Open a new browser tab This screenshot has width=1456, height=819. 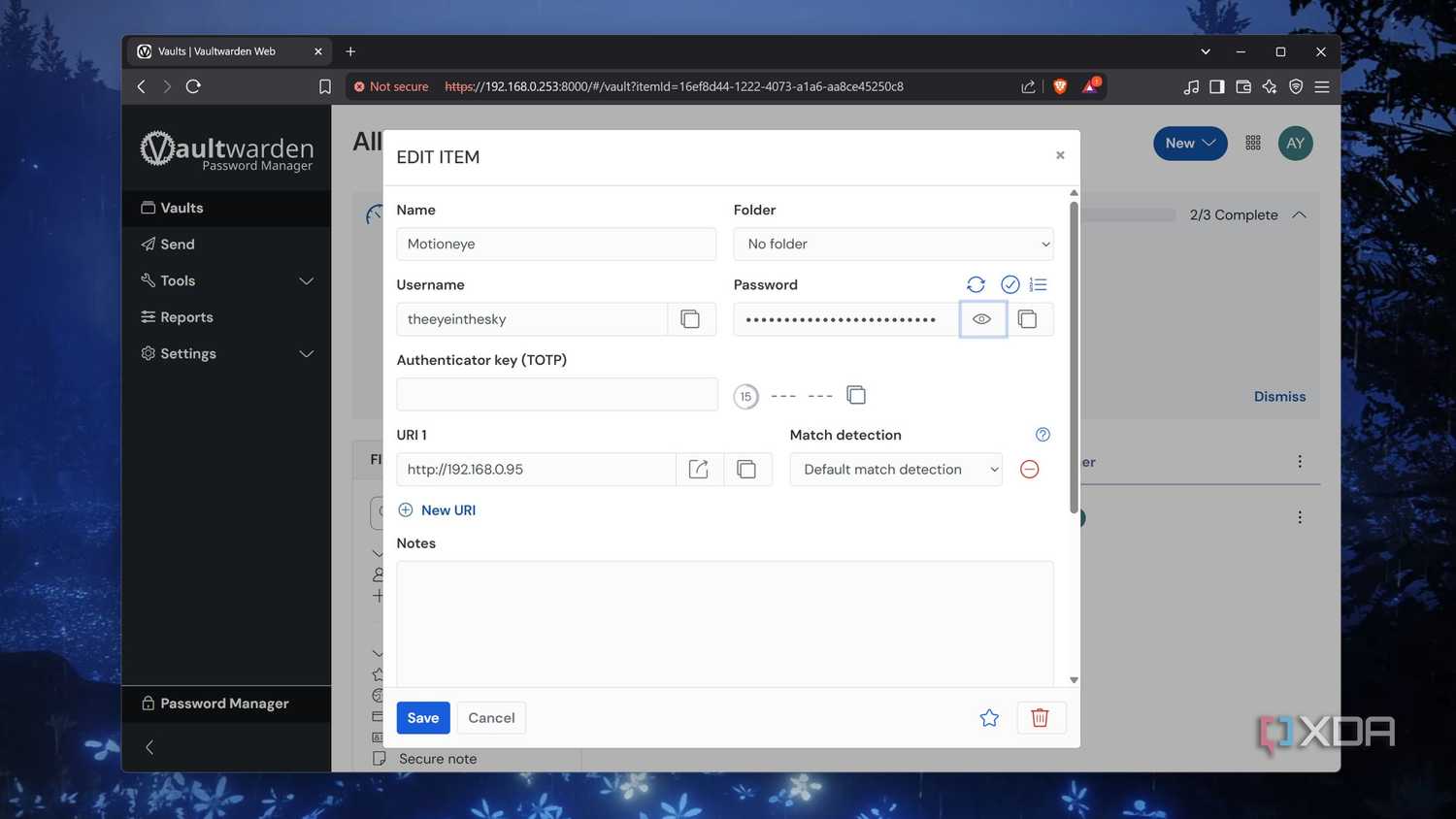(x=350, y=51)
